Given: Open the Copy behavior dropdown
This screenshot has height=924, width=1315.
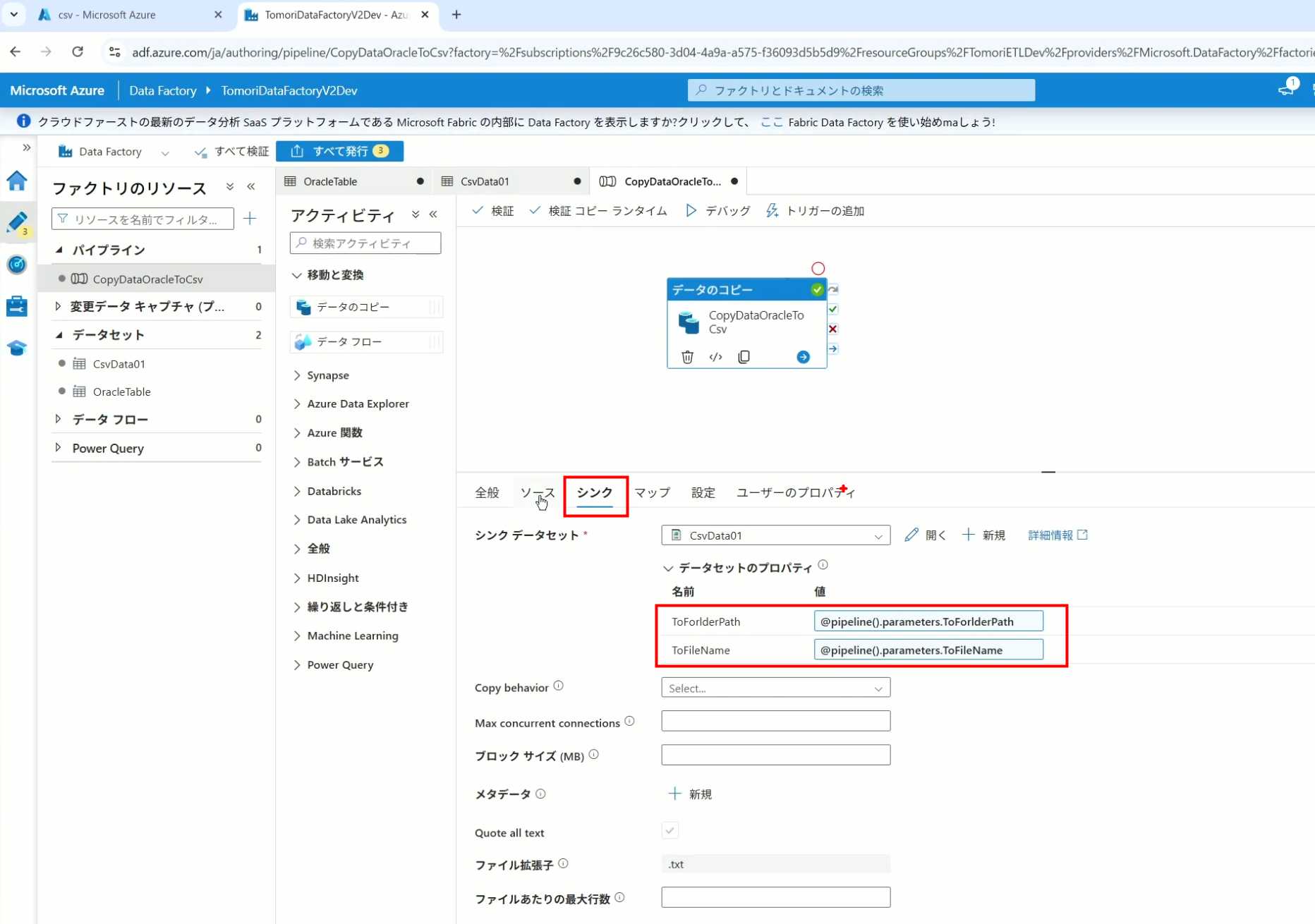Looking at the screenshot, I should tap(775, 688).
